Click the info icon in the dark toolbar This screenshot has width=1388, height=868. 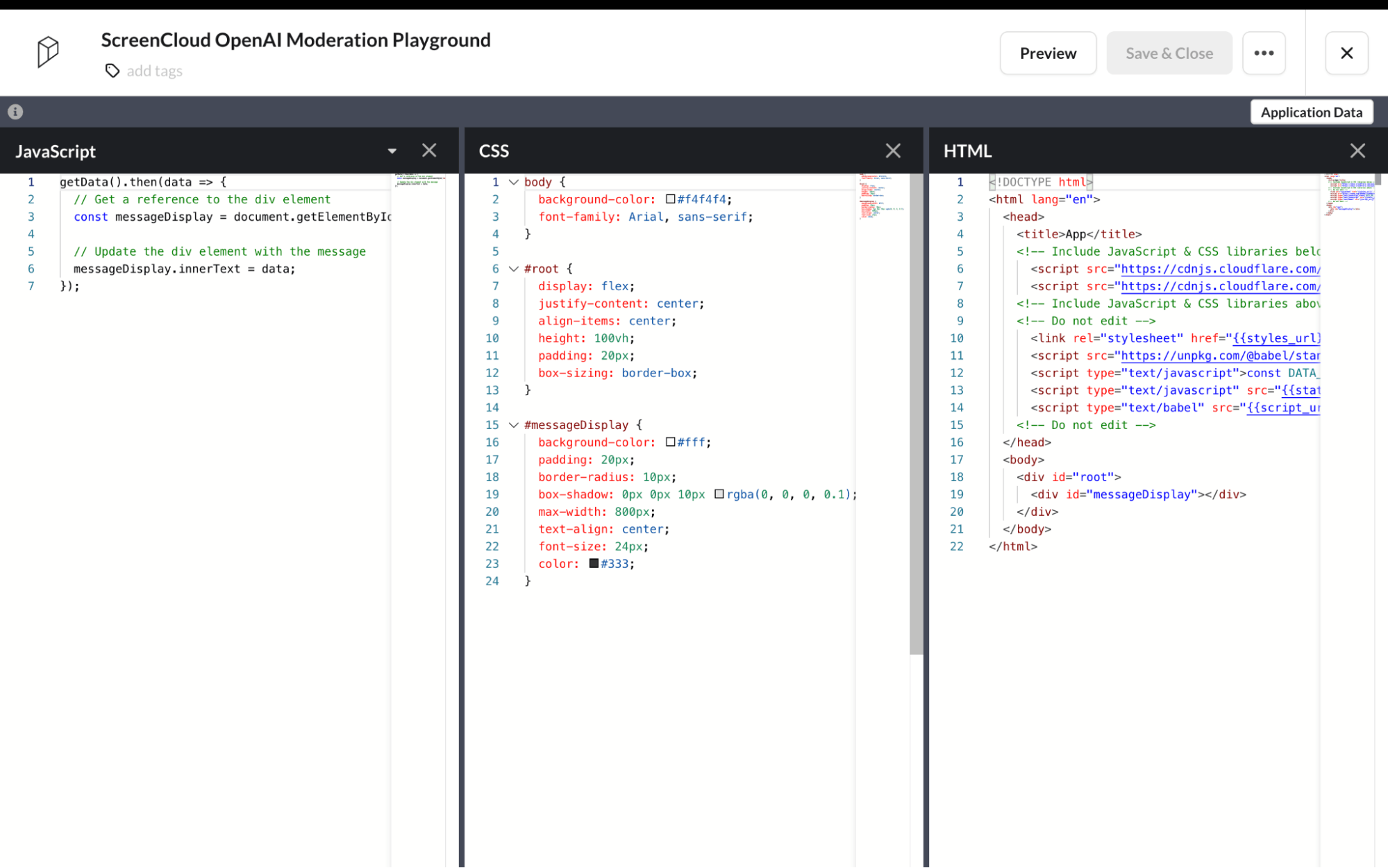pyautogui.click(x=14, y=111)
